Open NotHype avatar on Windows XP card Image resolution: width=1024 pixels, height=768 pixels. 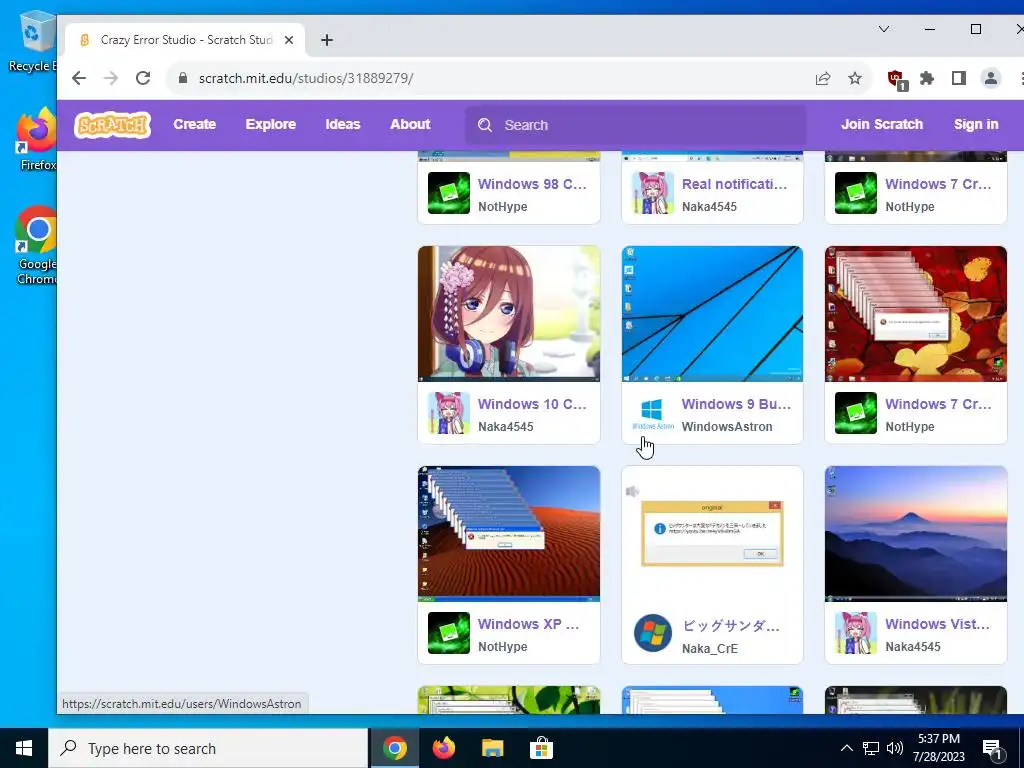[x=449, y=633]
